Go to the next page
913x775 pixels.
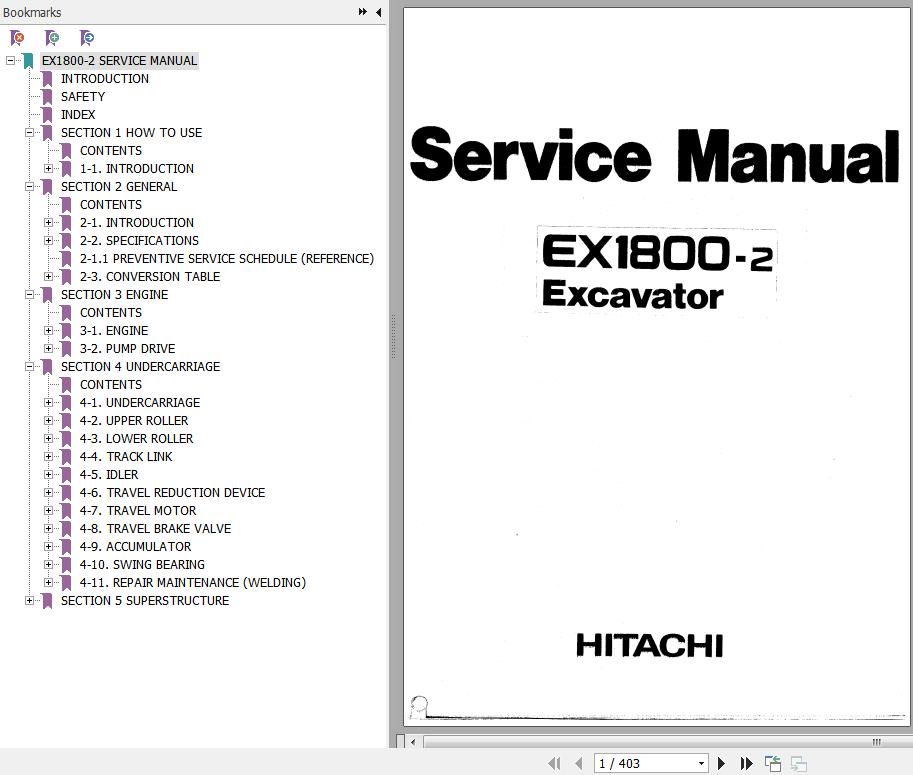click(x=721, y=763)
